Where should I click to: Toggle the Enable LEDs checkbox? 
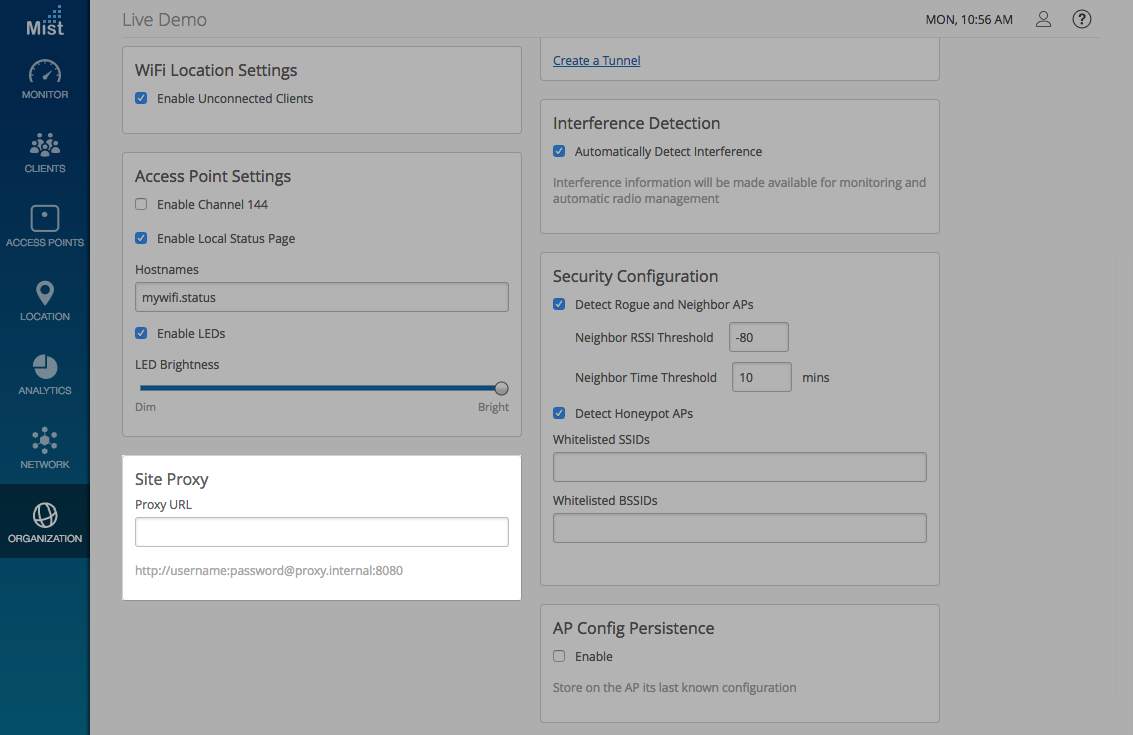click(x=141, y=333)
